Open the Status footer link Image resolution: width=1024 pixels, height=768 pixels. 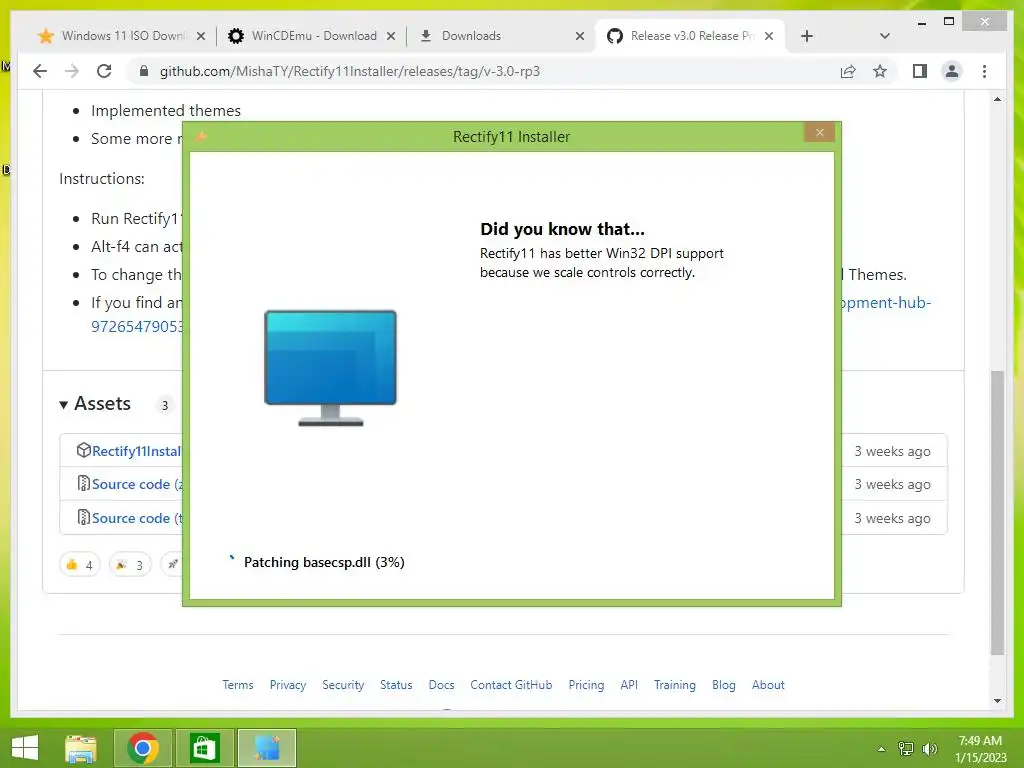click(396, 684)
